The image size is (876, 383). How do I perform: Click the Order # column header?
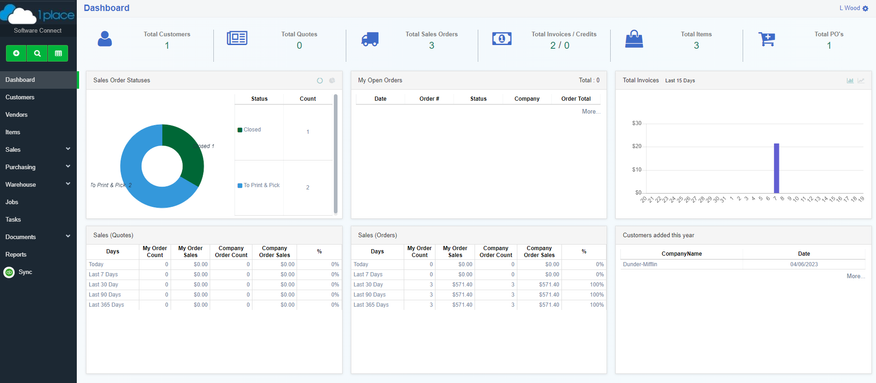tap(429, 99)
